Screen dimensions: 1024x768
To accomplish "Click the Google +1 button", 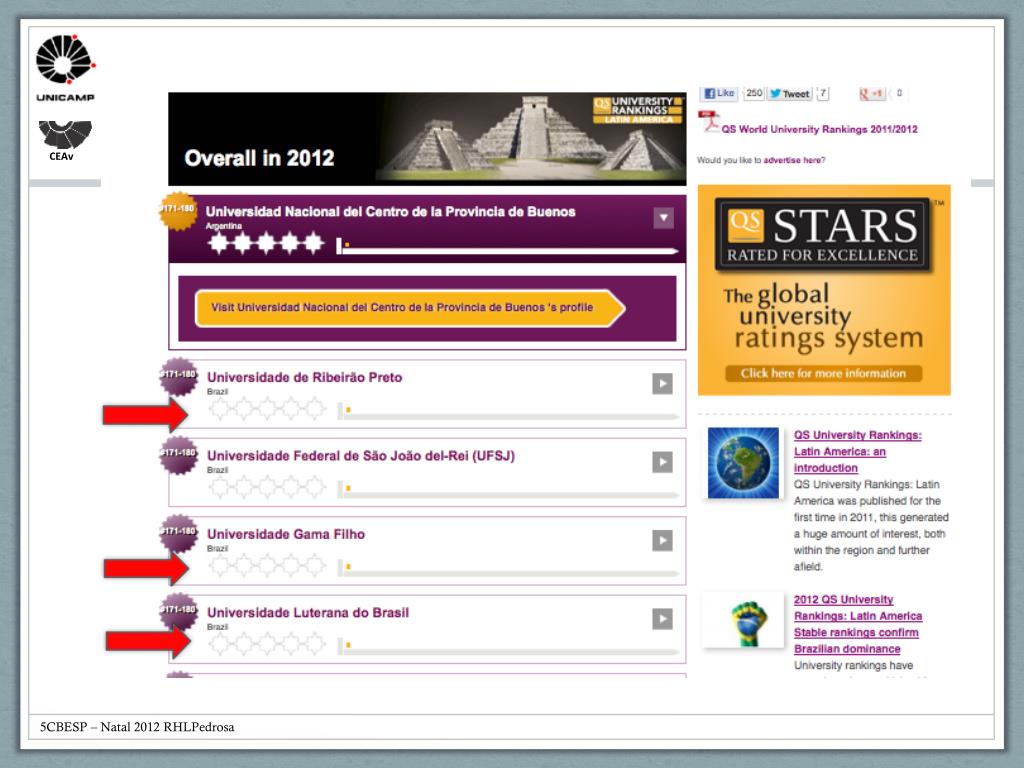I will point(871,93).
